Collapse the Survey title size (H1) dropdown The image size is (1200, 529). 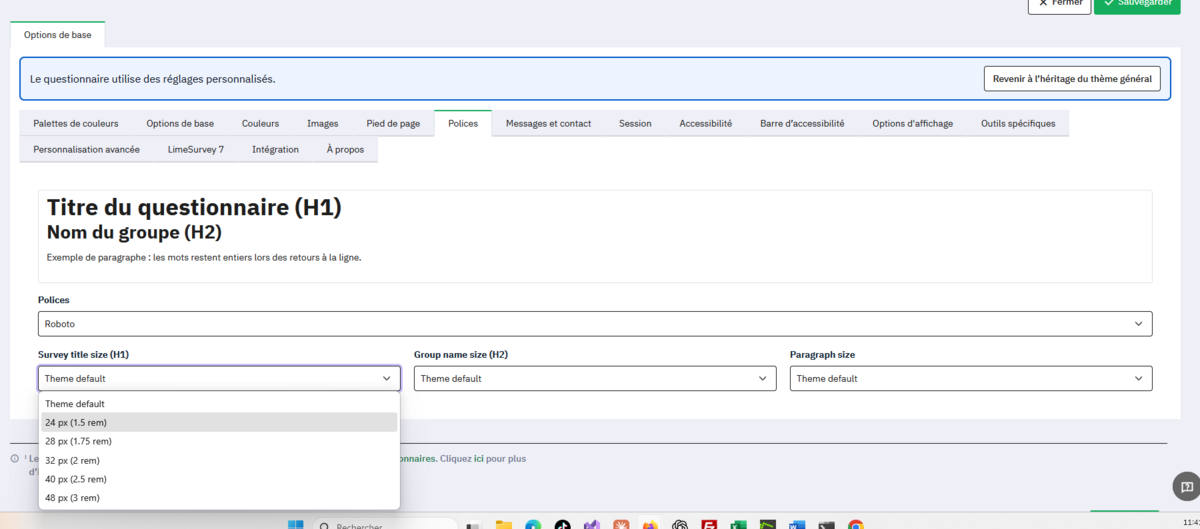[x=219, y=378]
